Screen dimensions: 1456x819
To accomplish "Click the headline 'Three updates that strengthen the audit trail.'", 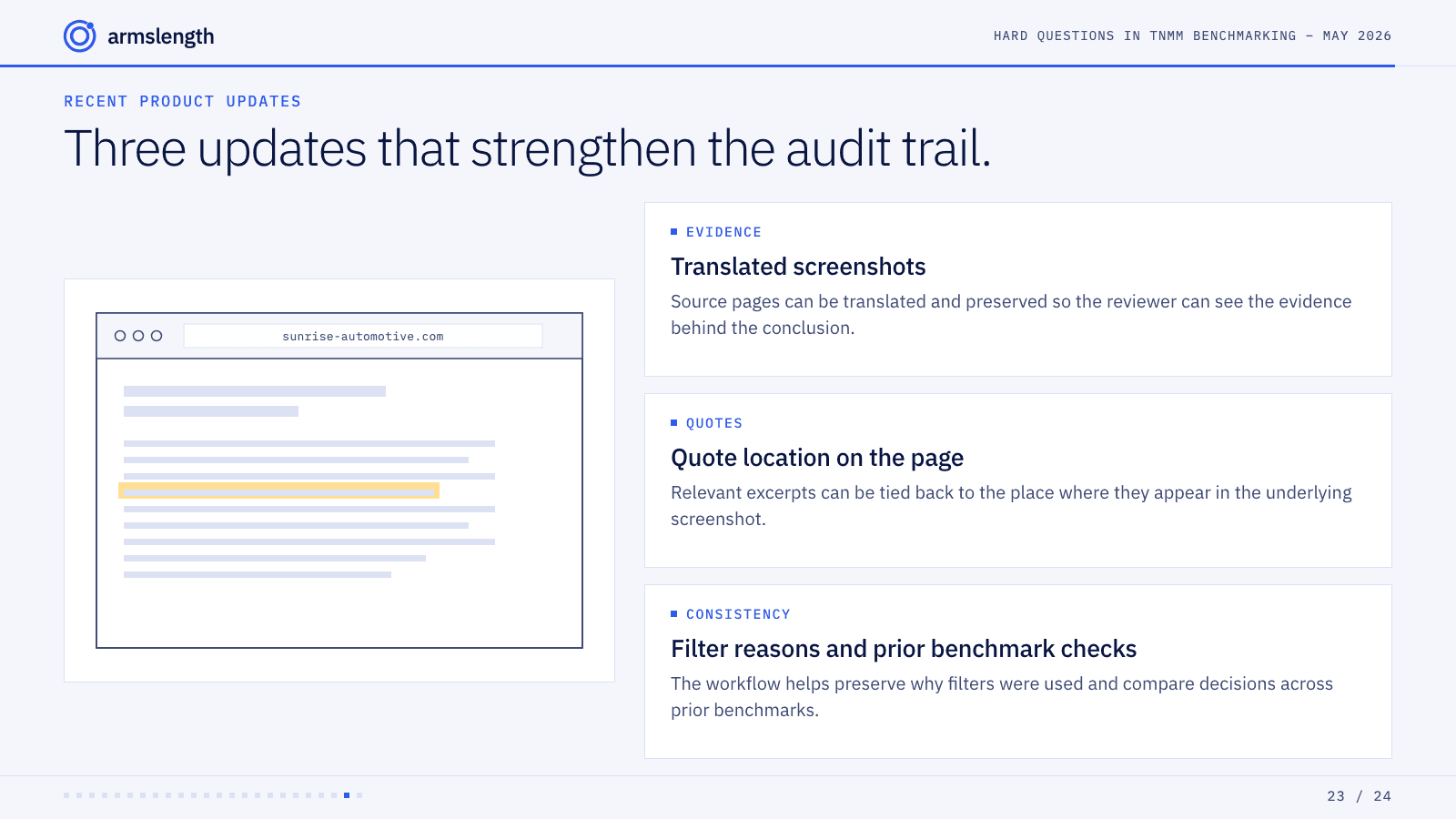I will (528, 148).
